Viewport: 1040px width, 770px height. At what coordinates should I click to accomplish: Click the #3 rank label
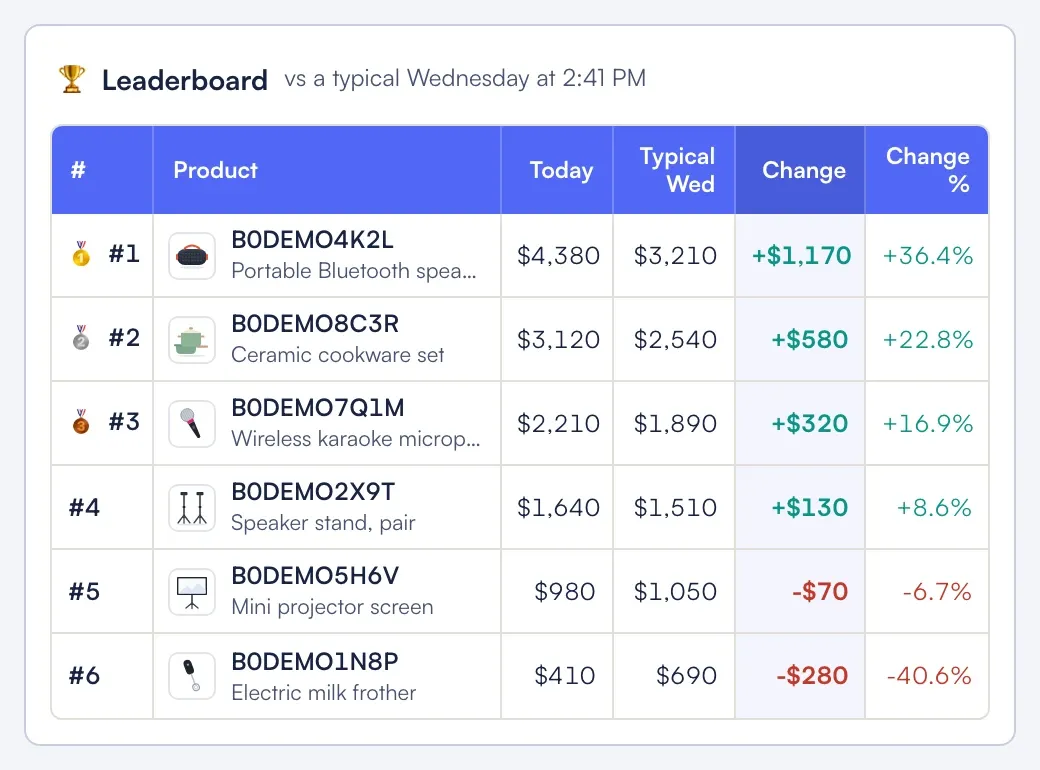pos(125,422)
